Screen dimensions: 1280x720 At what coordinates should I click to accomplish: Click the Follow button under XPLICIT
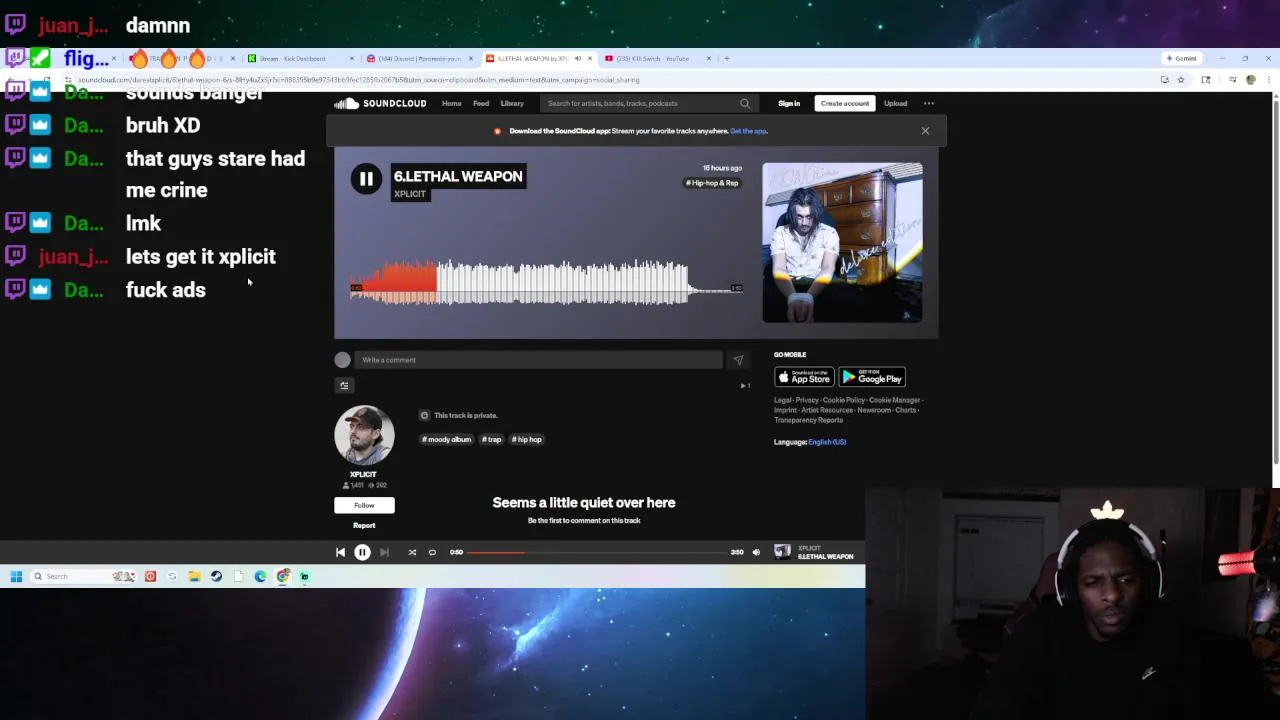[364, 505]
